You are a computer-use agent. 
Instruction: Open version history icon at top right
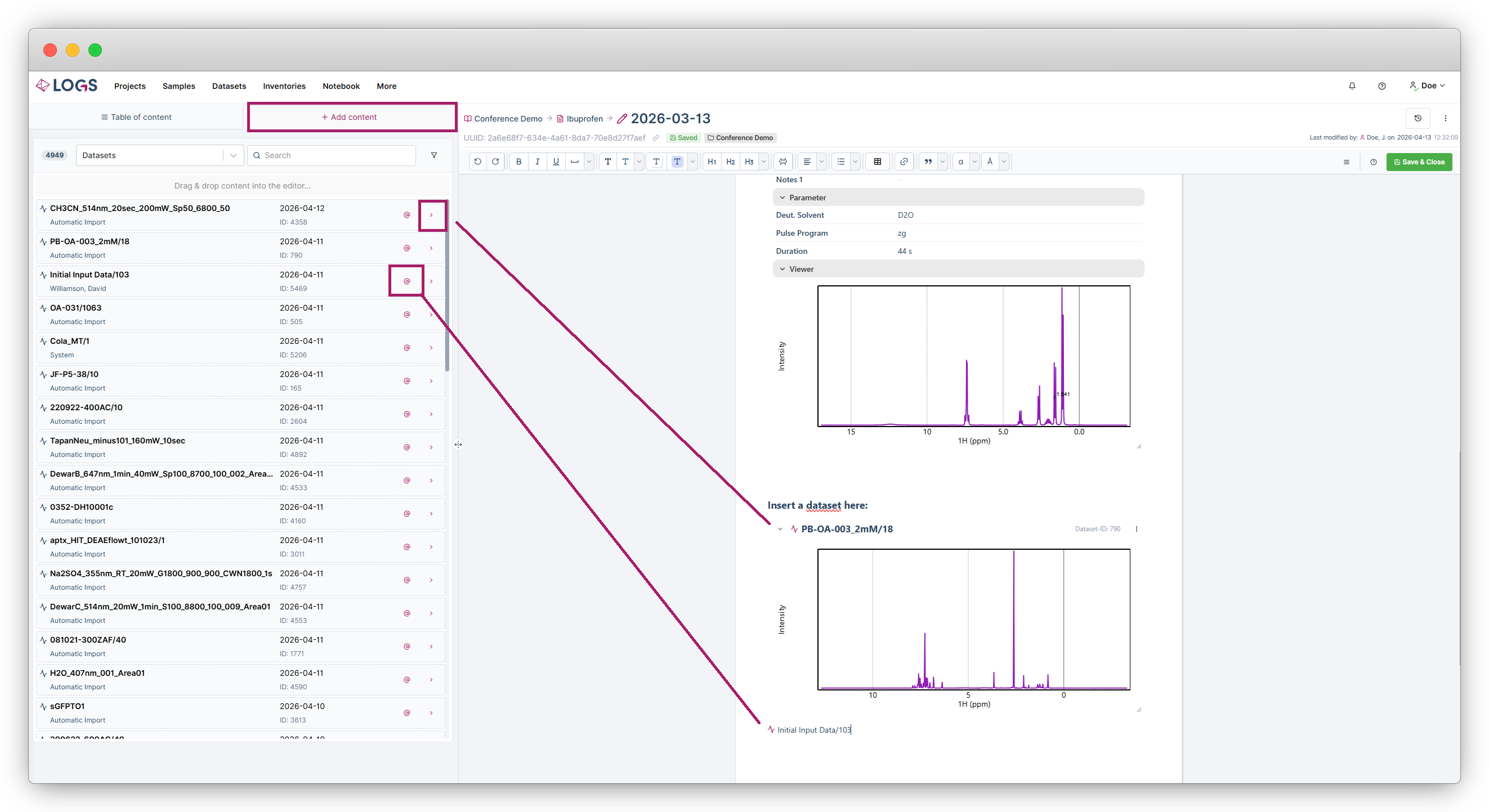coord(1418,119)
